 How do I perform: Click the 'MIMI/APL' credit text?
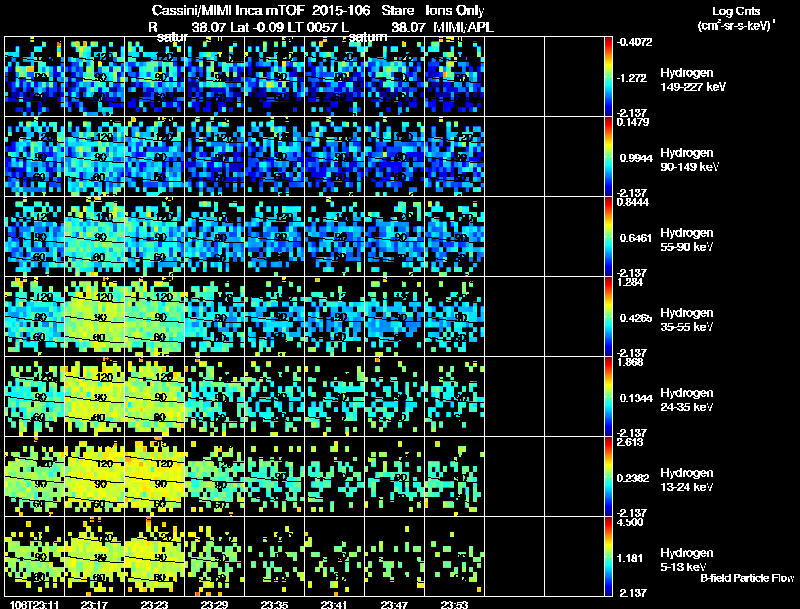click(x=463, y=28)
